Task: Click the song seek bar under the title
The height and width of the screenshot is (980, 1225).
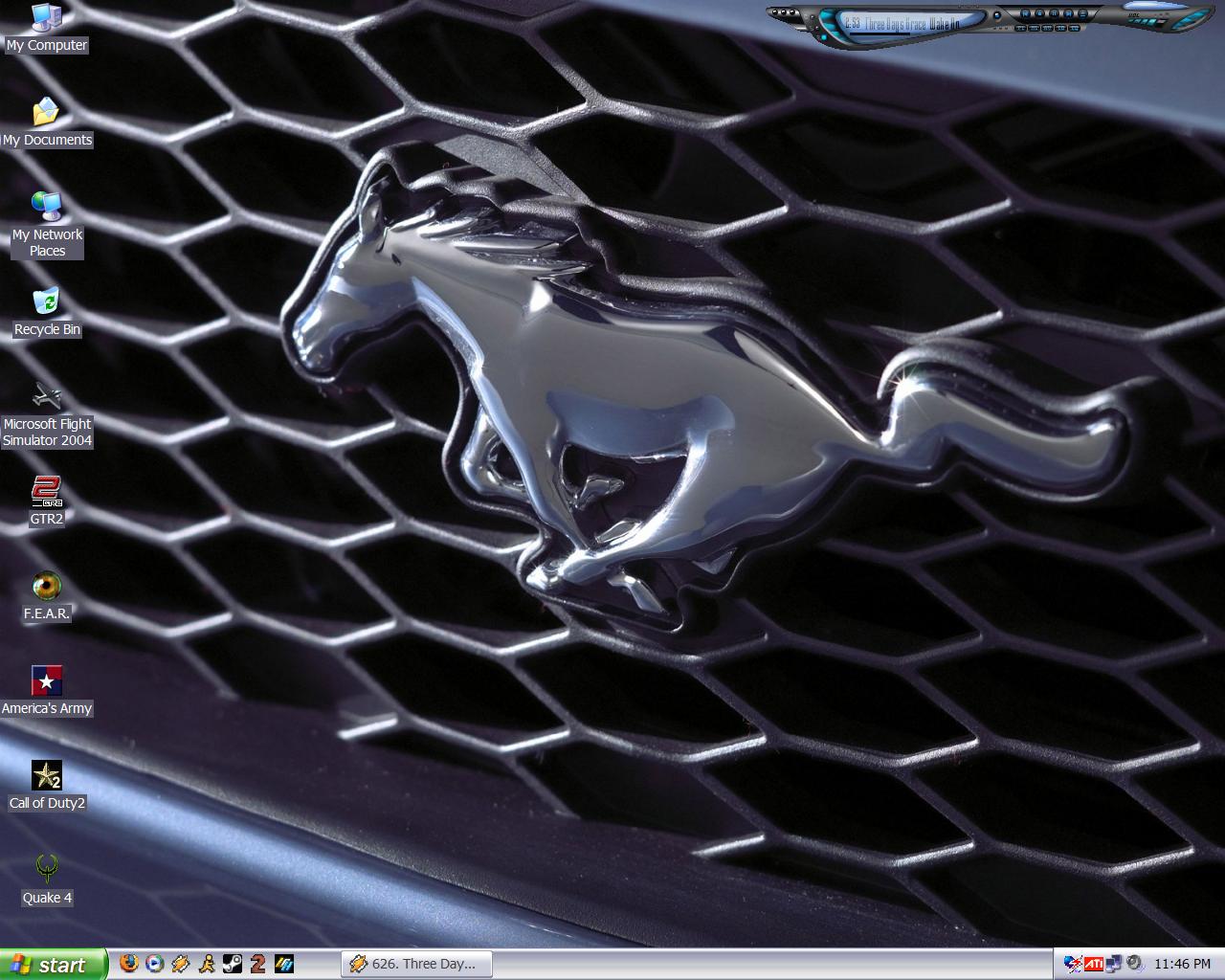Action: [880, 34]
